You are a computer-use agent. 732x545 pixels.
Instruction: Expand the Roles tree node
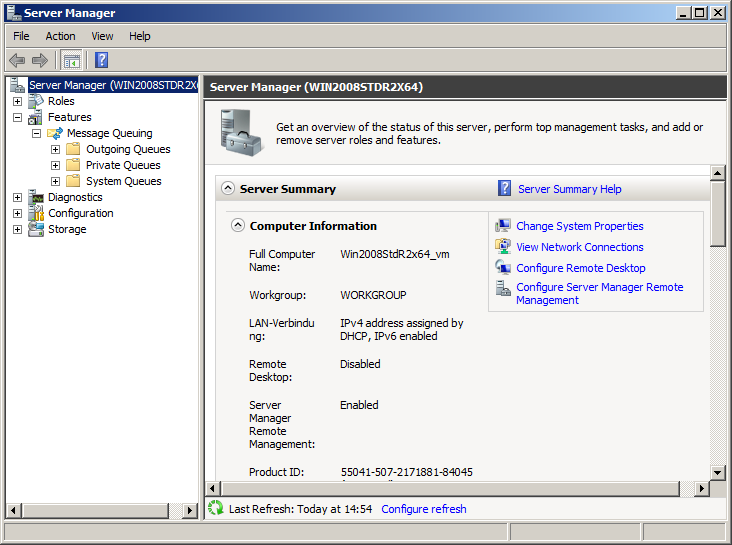(17, 101)
